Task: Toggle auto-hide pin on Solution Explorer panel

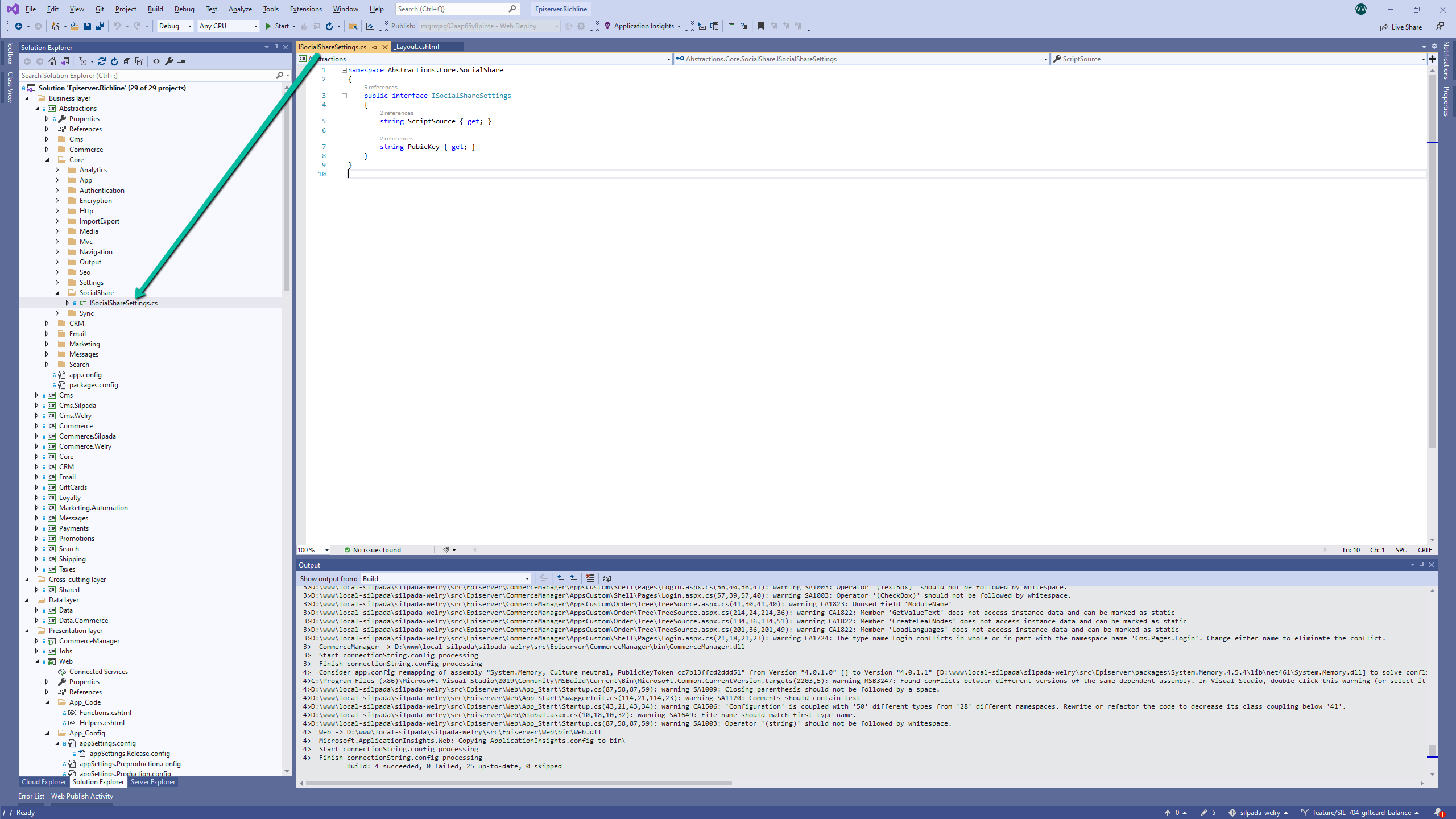Action: 276,47
